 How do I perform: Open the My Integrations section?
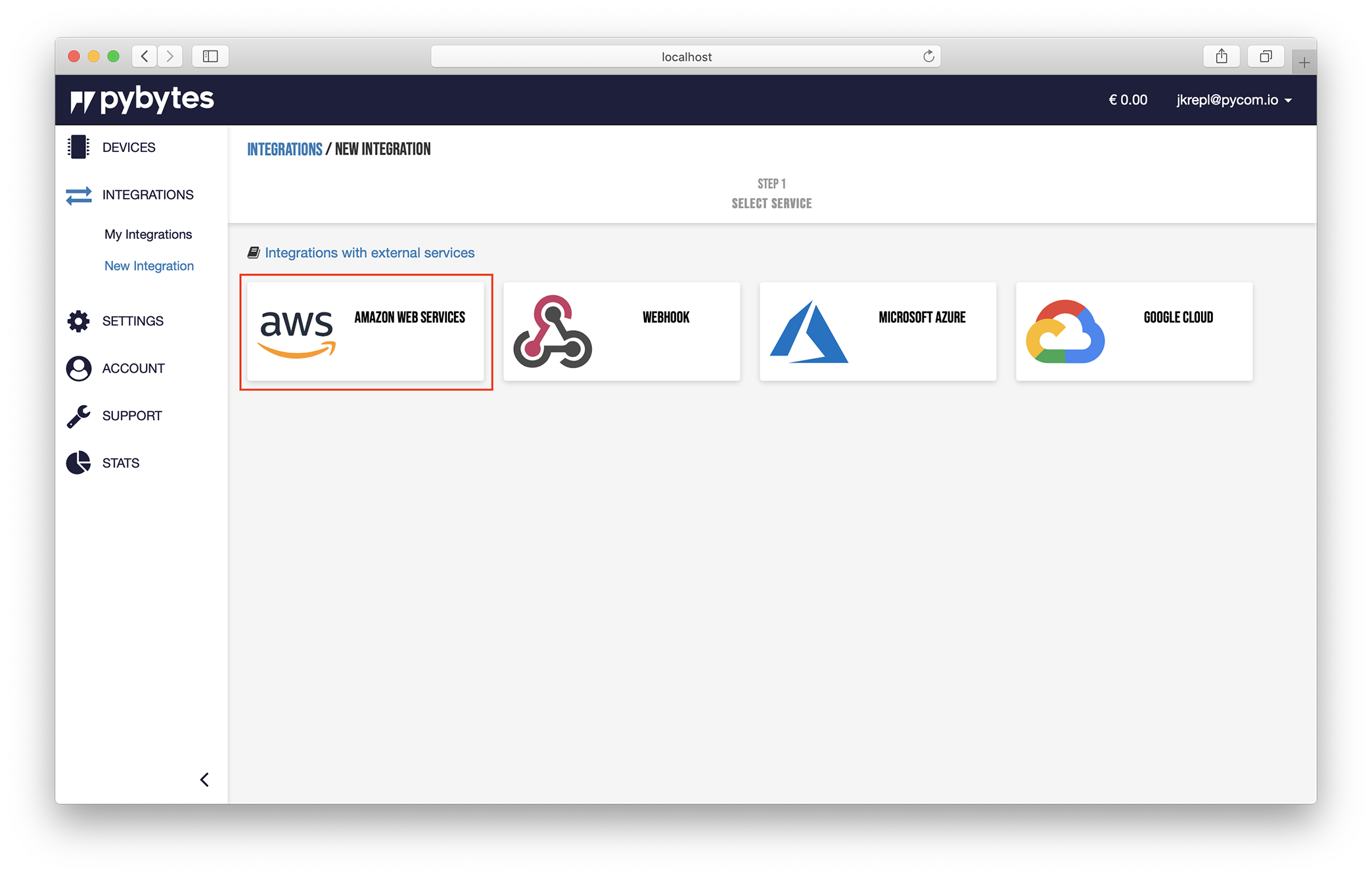(x=147, y=234)
